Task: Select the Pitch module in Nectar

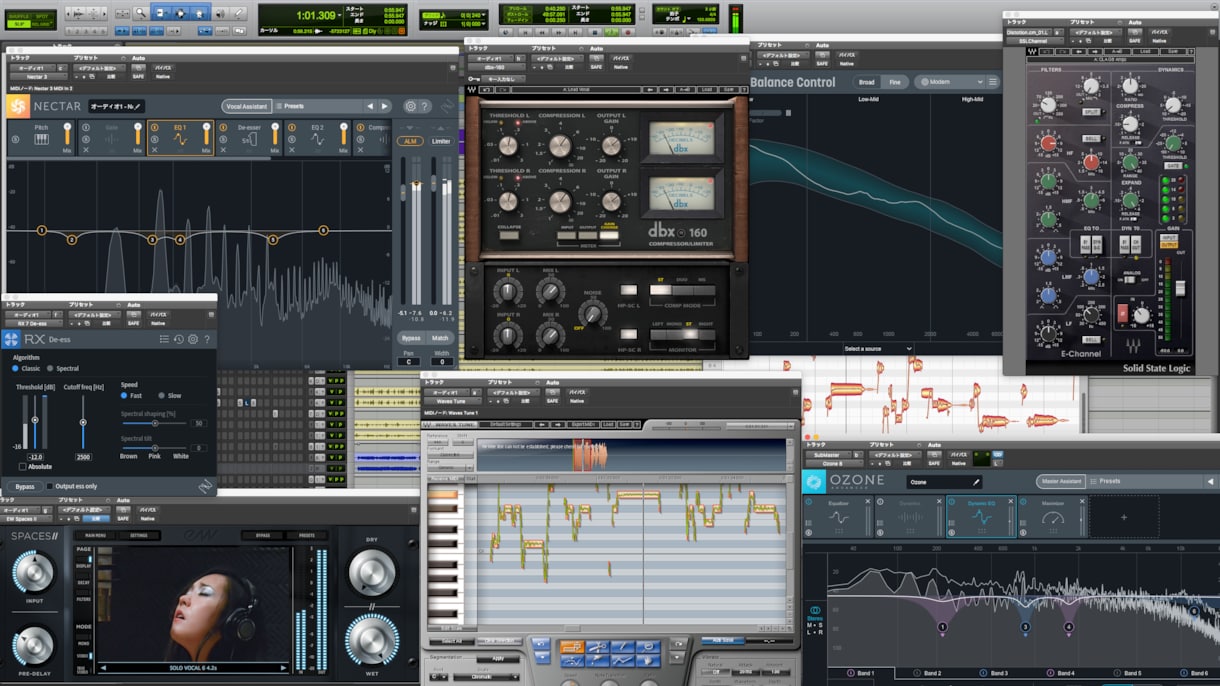Action: tap(42, 137)
